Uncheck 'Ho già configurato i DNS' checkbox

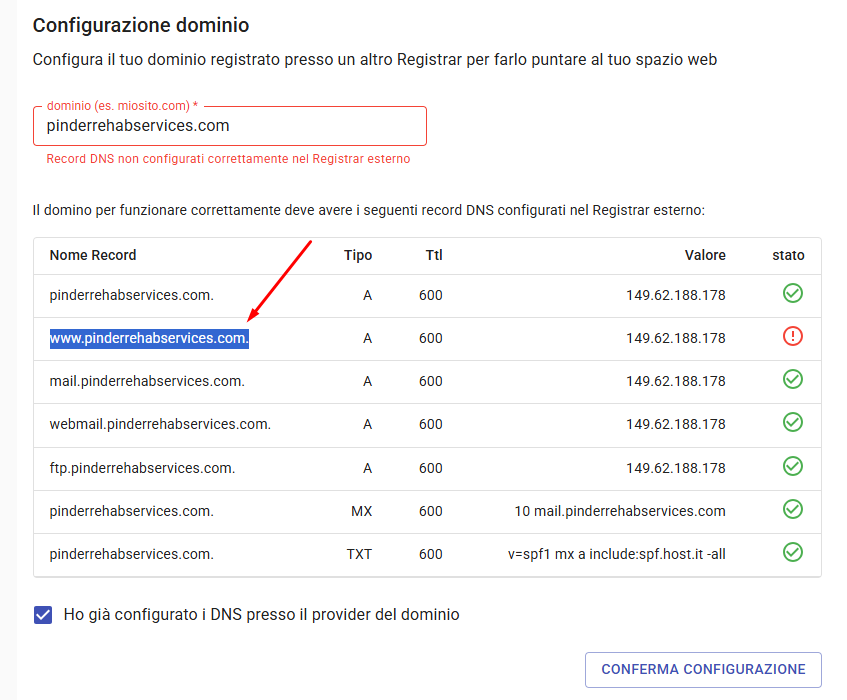[43, 615]
